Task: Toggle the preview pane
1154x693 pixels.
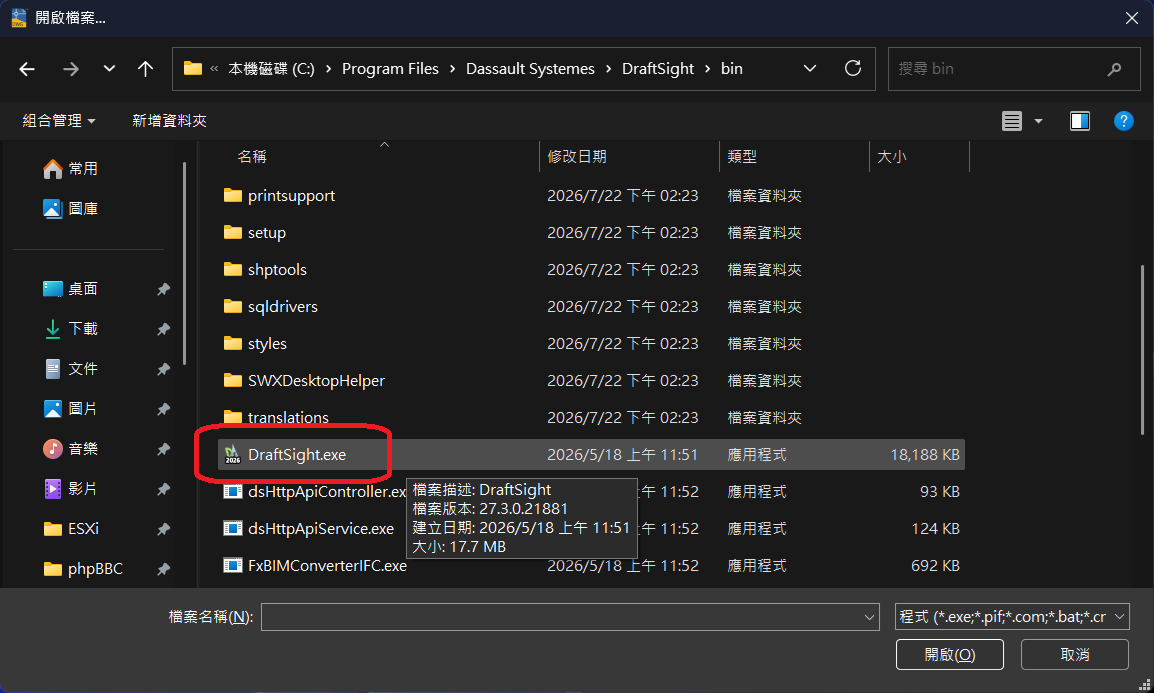Action: [x=1080, y=121]
